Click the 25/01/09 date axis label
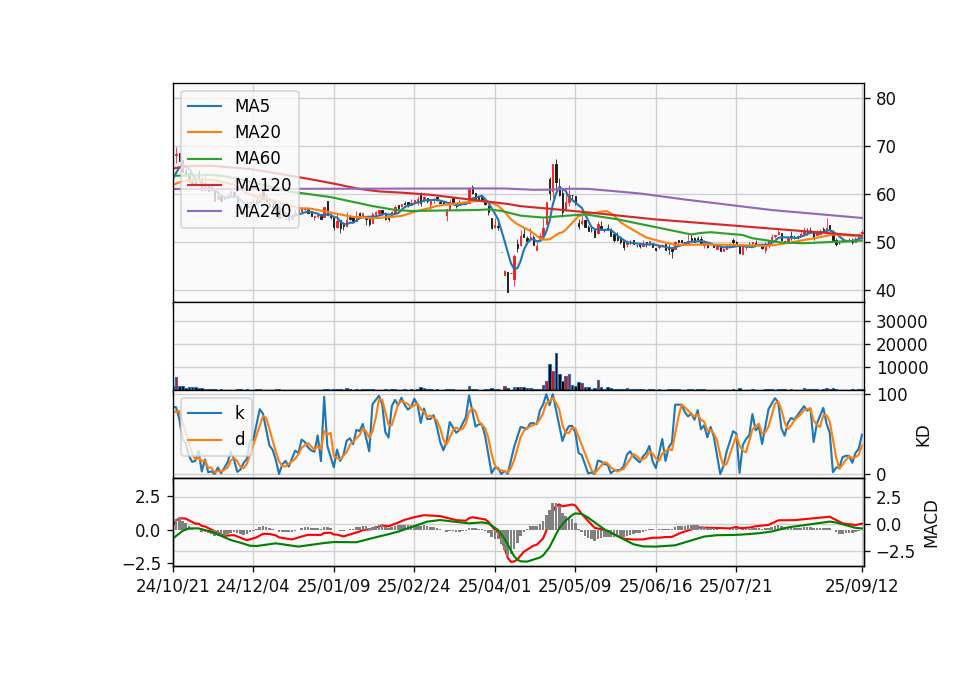The height and width of the screenshot is (690, 960). pos(334,587)
